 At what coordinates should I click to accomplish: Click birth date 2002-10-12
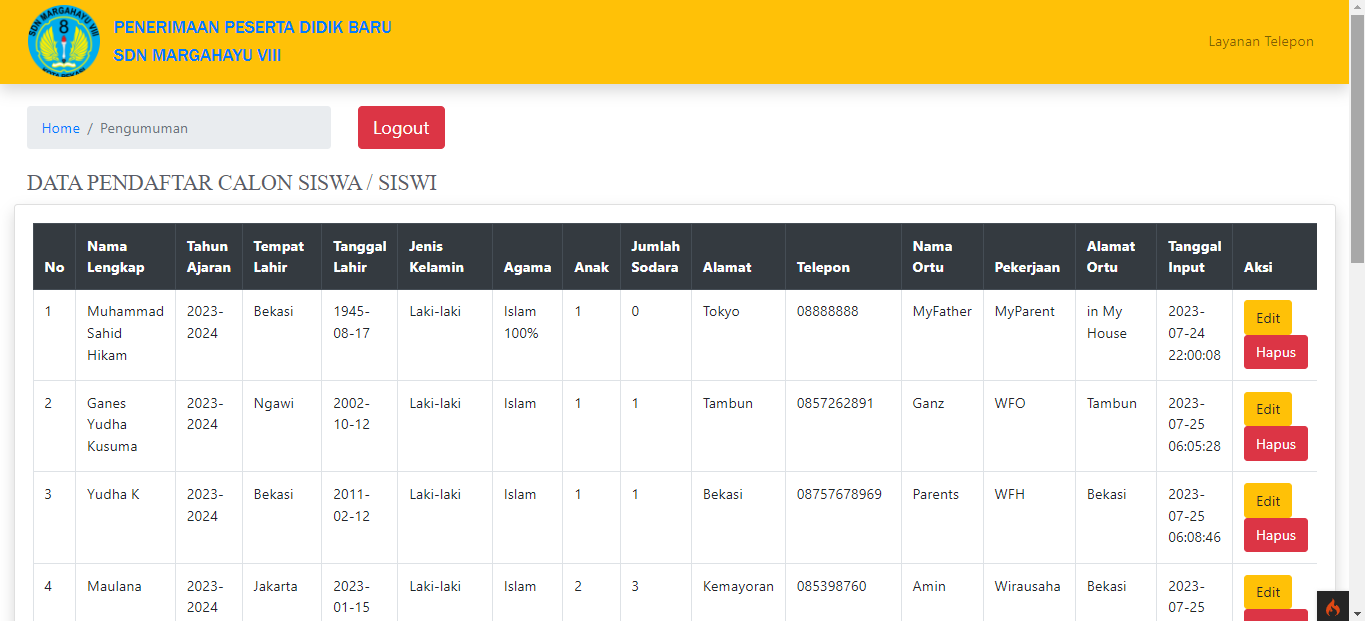coord(350,414)
